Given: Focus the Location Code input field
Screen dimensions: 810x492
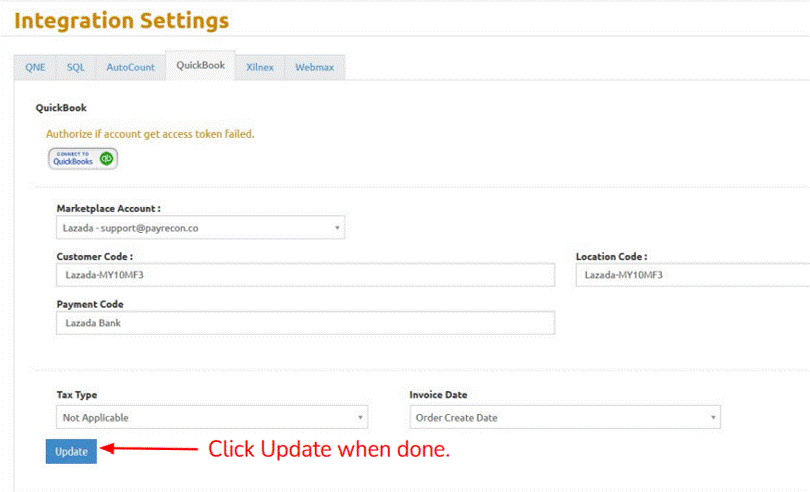Looking at the screenshot, I should (693, 275).
